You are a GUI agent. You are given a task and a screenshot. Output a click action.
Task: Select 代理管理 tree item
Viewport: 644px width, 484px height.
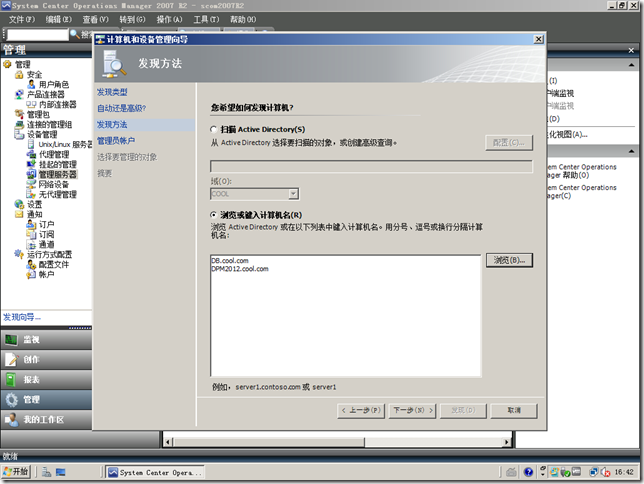[x=54, y=154]
